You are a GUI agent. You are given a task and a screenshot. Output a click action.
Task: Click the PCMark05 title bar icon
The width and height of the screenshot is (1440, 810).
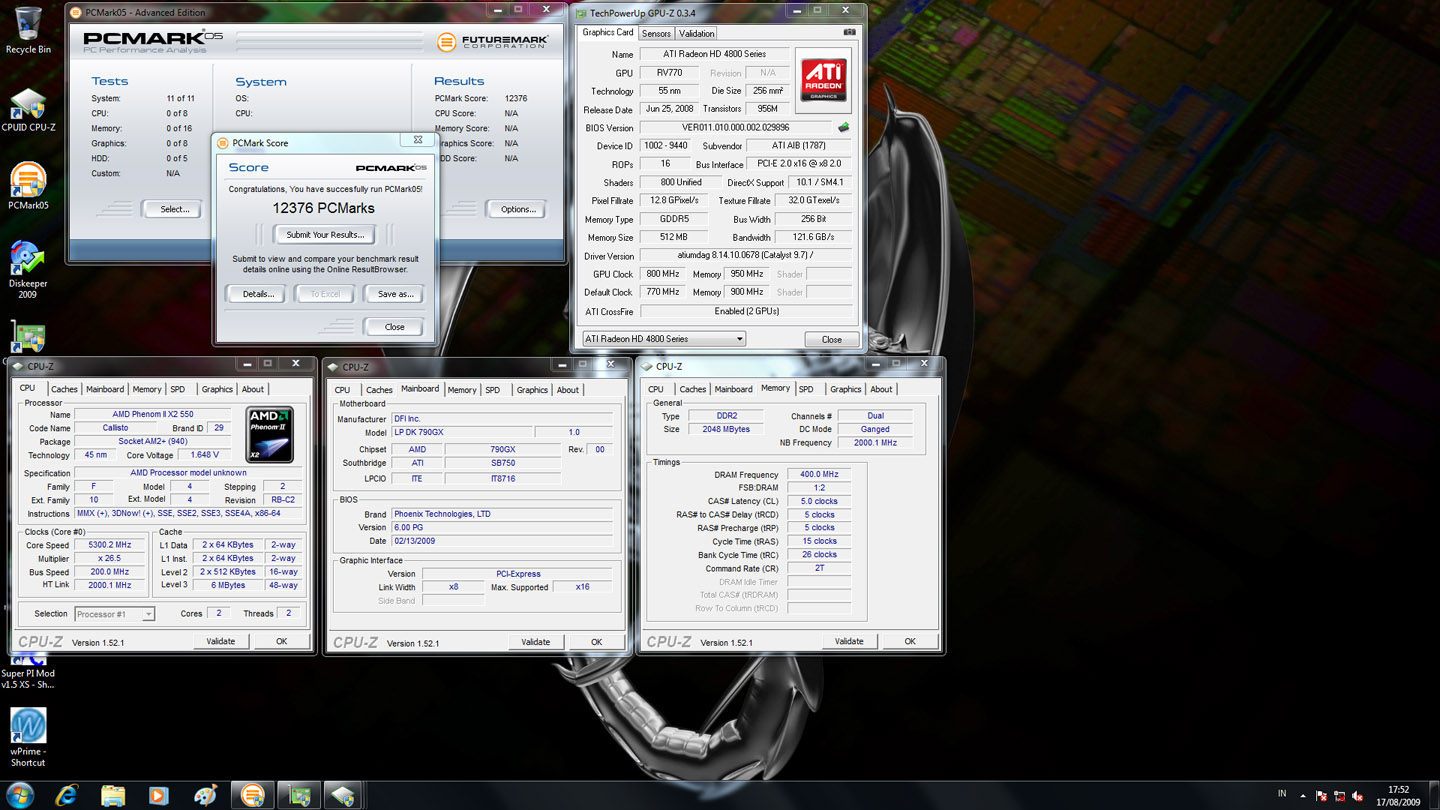[76, 12]
